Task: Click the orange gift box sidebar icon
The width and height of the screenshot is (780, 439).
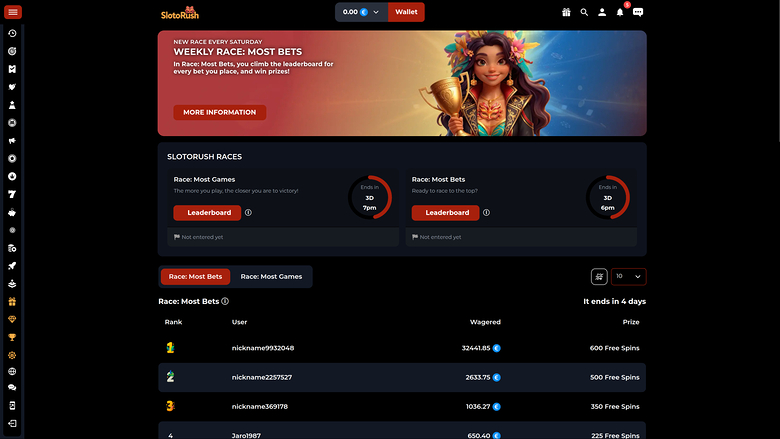Action: (x=12, y=301)
